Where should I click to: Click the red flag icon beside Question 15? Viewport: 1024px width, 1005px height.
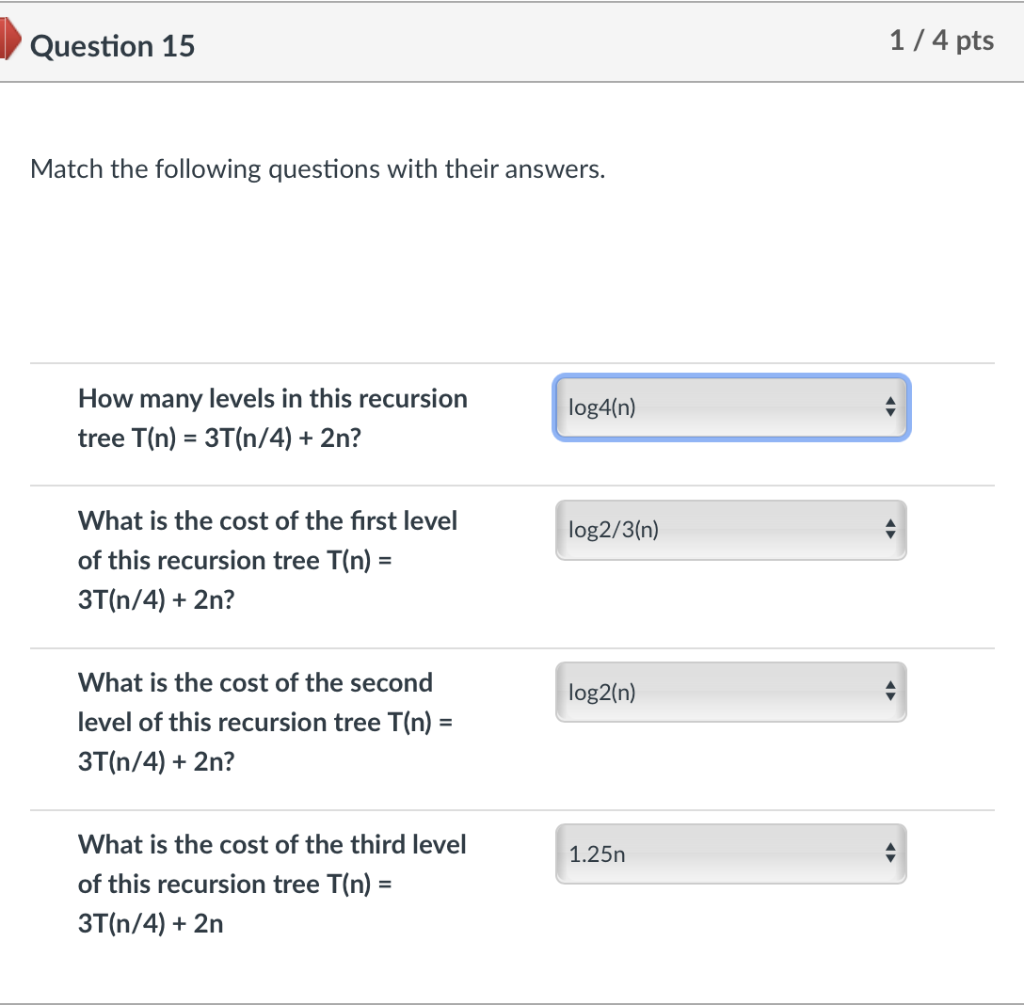[9, 40]
